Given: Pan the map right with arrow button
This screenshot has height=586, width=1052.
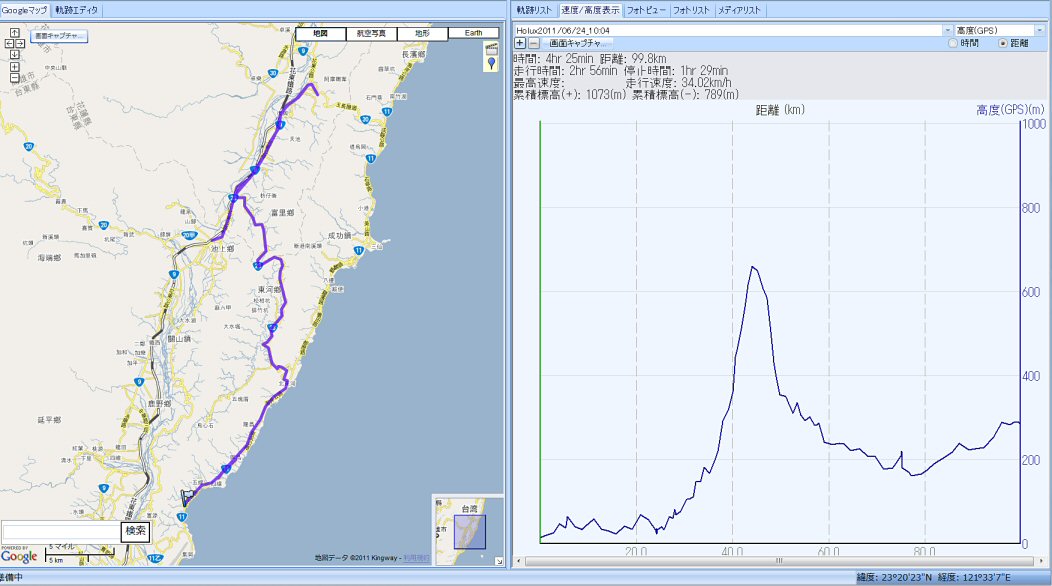Looking at the screenshot, I should (x=20, y=44).
